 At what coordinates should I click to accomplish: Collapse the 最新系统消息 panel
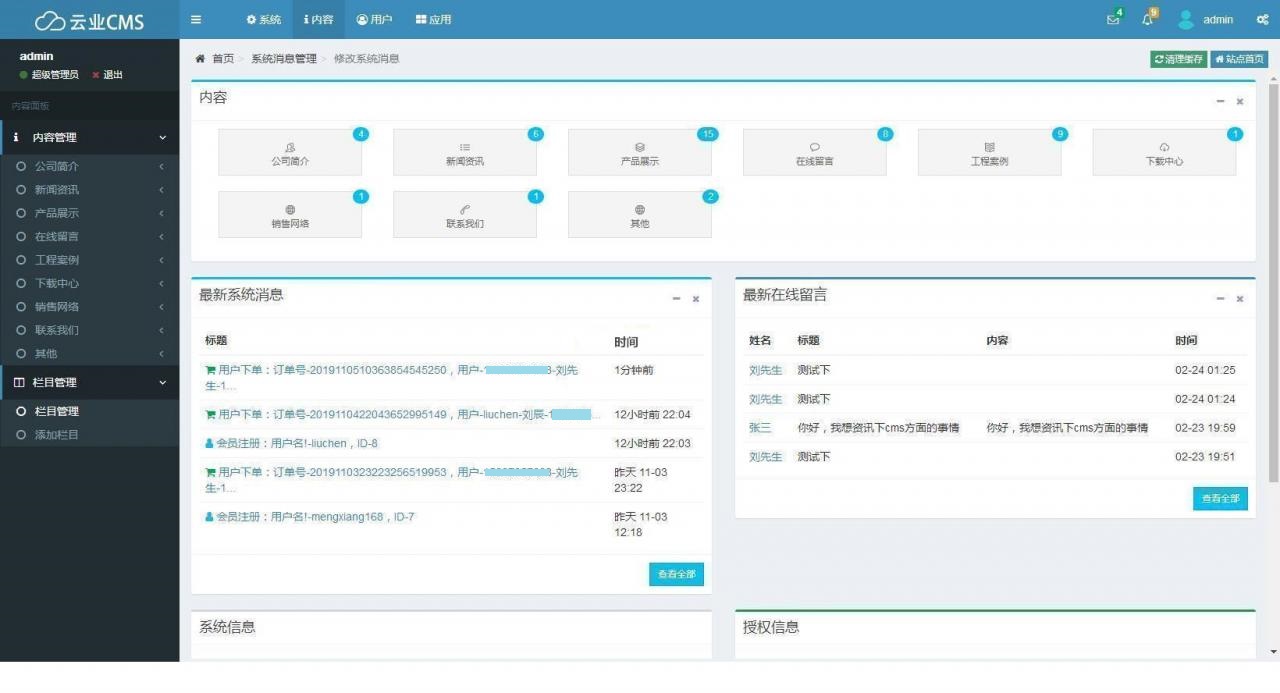click(675, 298)
